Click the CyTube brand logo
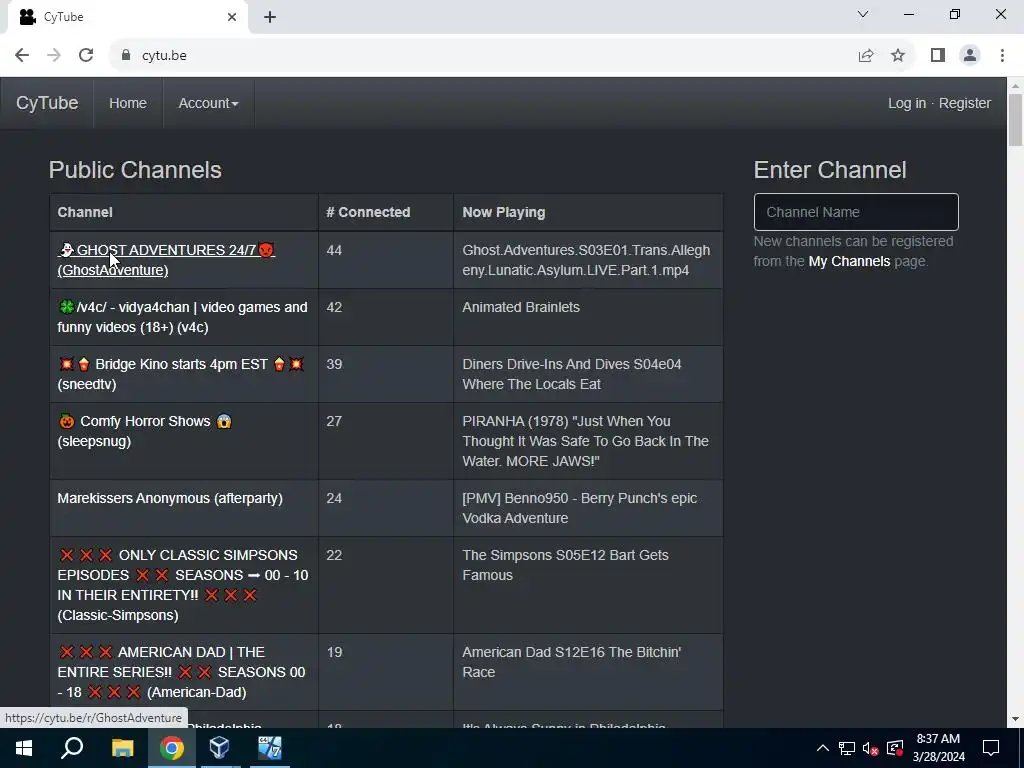Screen dimensions: 1024x768 tap(47, 103)
